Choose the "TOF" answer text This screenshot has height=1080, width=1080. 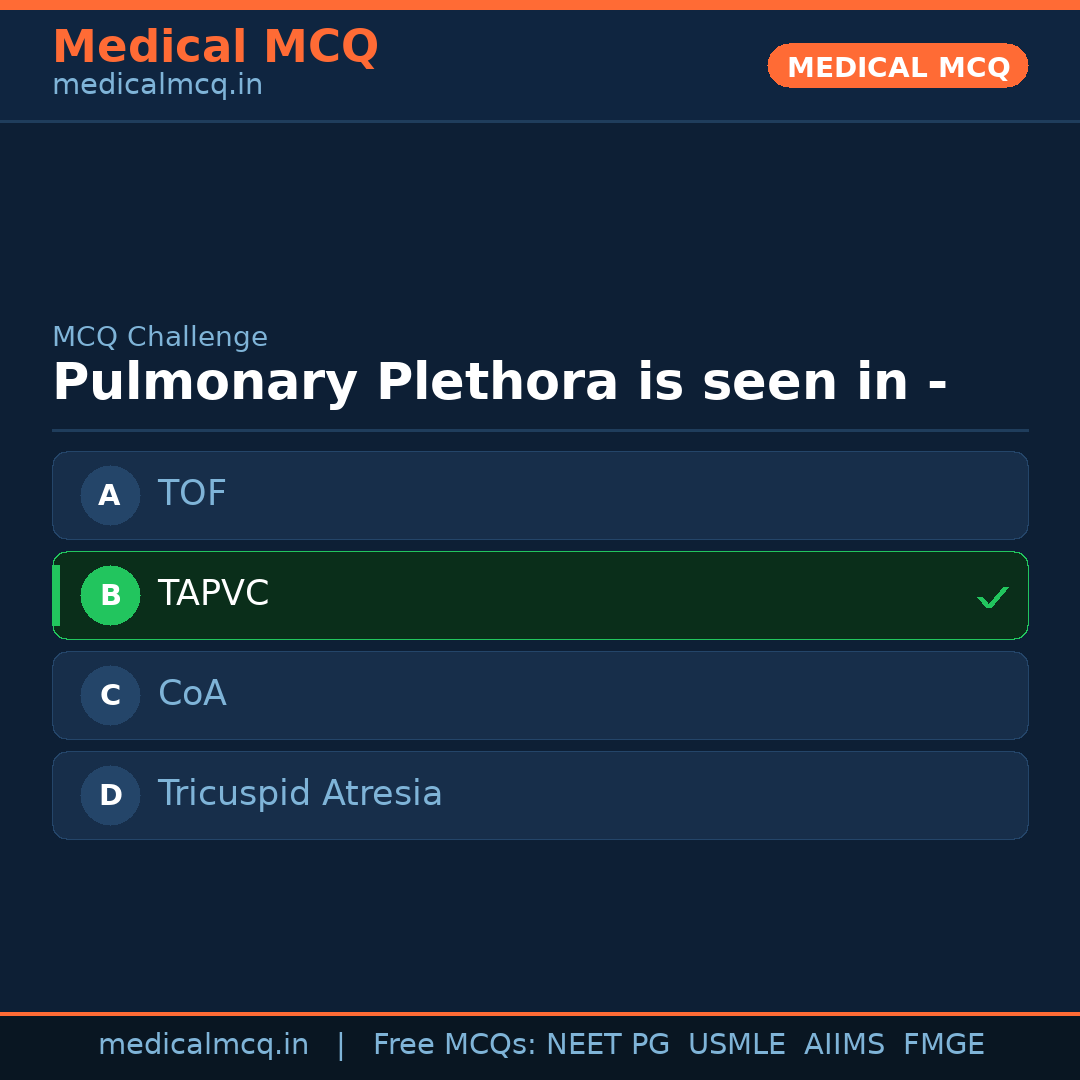pyautogui.click(x=192, y=494)
